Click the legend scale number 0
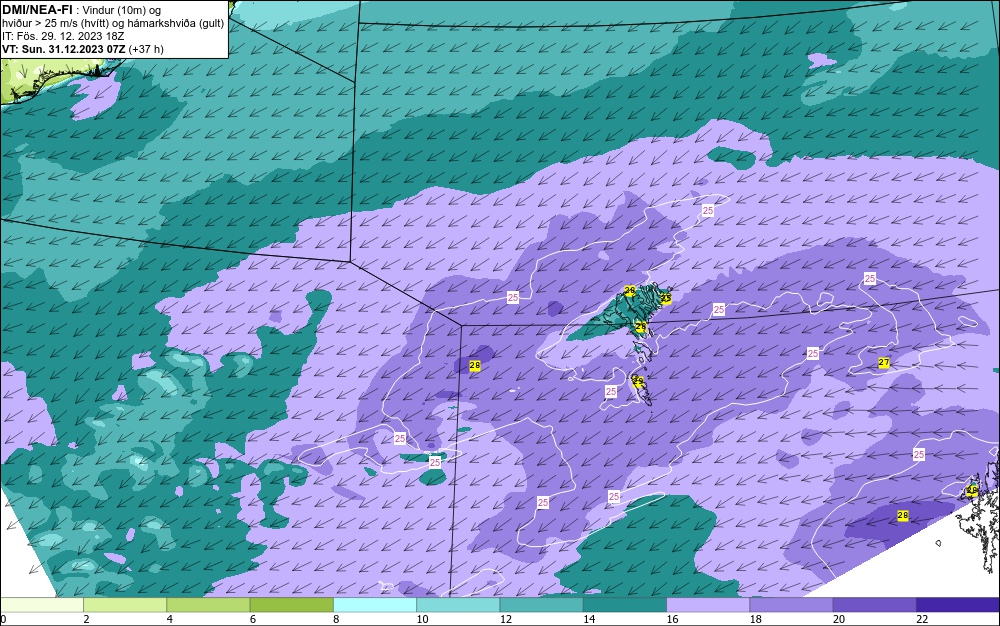Viewport: 1000px width, 626px height. 3,619
